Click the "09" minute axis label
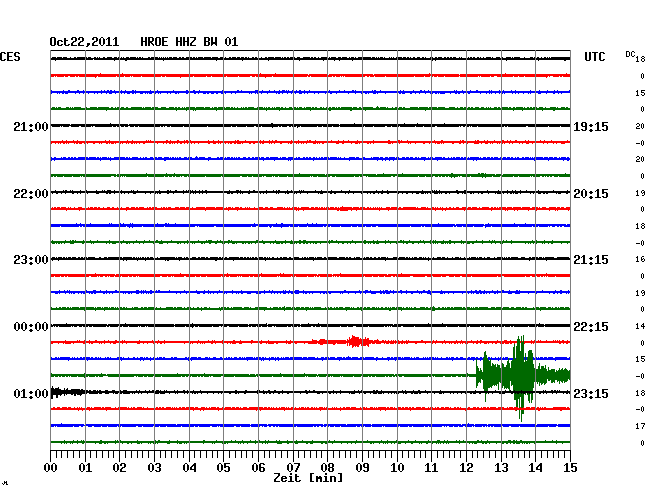 pos(362,467)
